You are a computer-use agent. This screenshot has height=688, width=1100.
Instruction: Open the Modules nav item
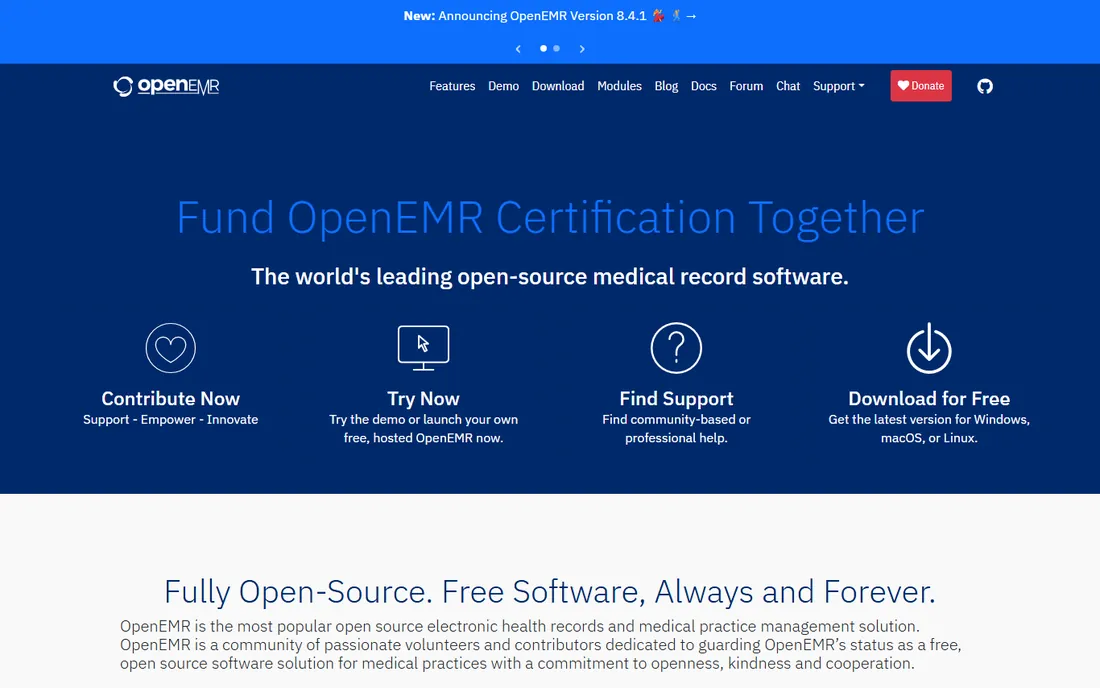619,86
